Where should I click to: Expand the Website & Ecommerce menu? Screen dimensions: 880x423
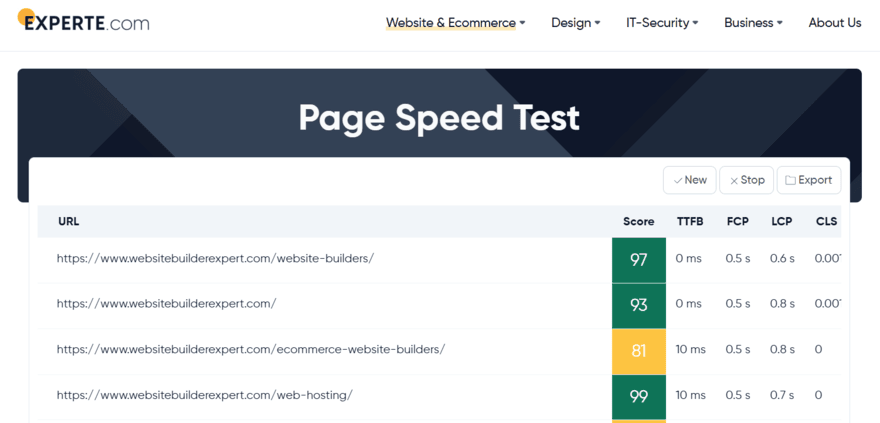tap(455, 23)
